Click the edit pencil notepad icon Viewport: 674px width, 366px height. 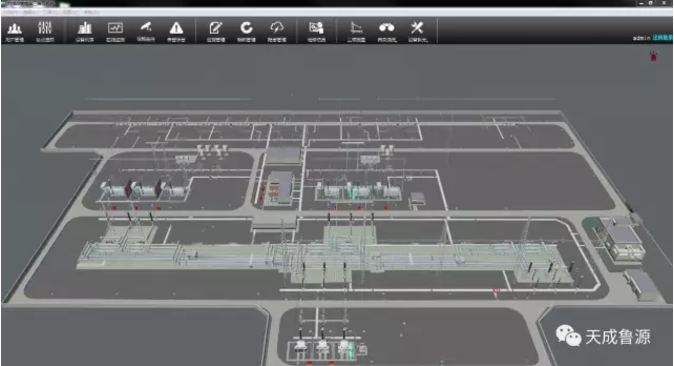coord(216,31)
